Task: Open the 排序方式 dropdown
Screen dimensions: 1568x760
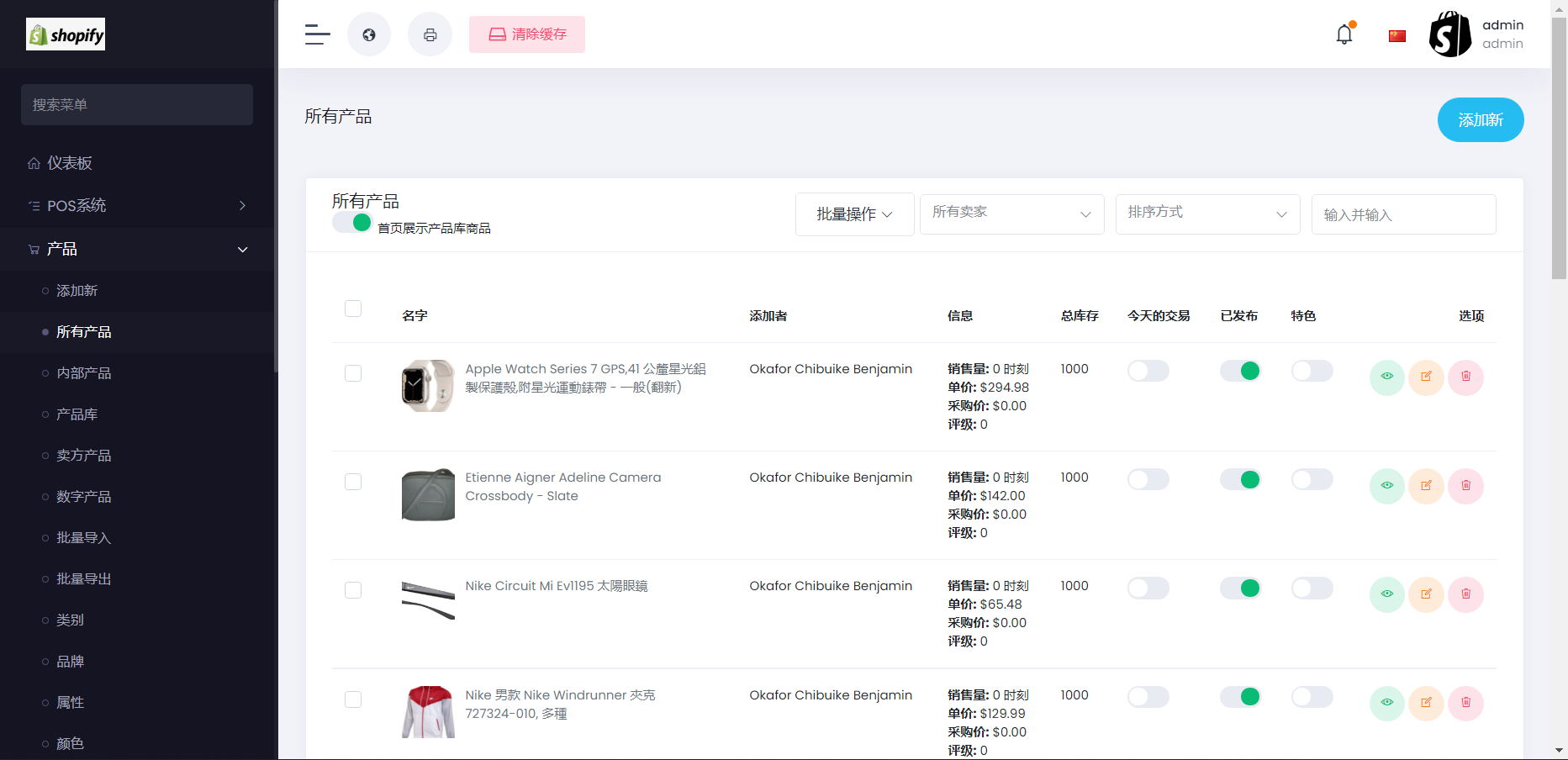Action: coord(1207,214)
